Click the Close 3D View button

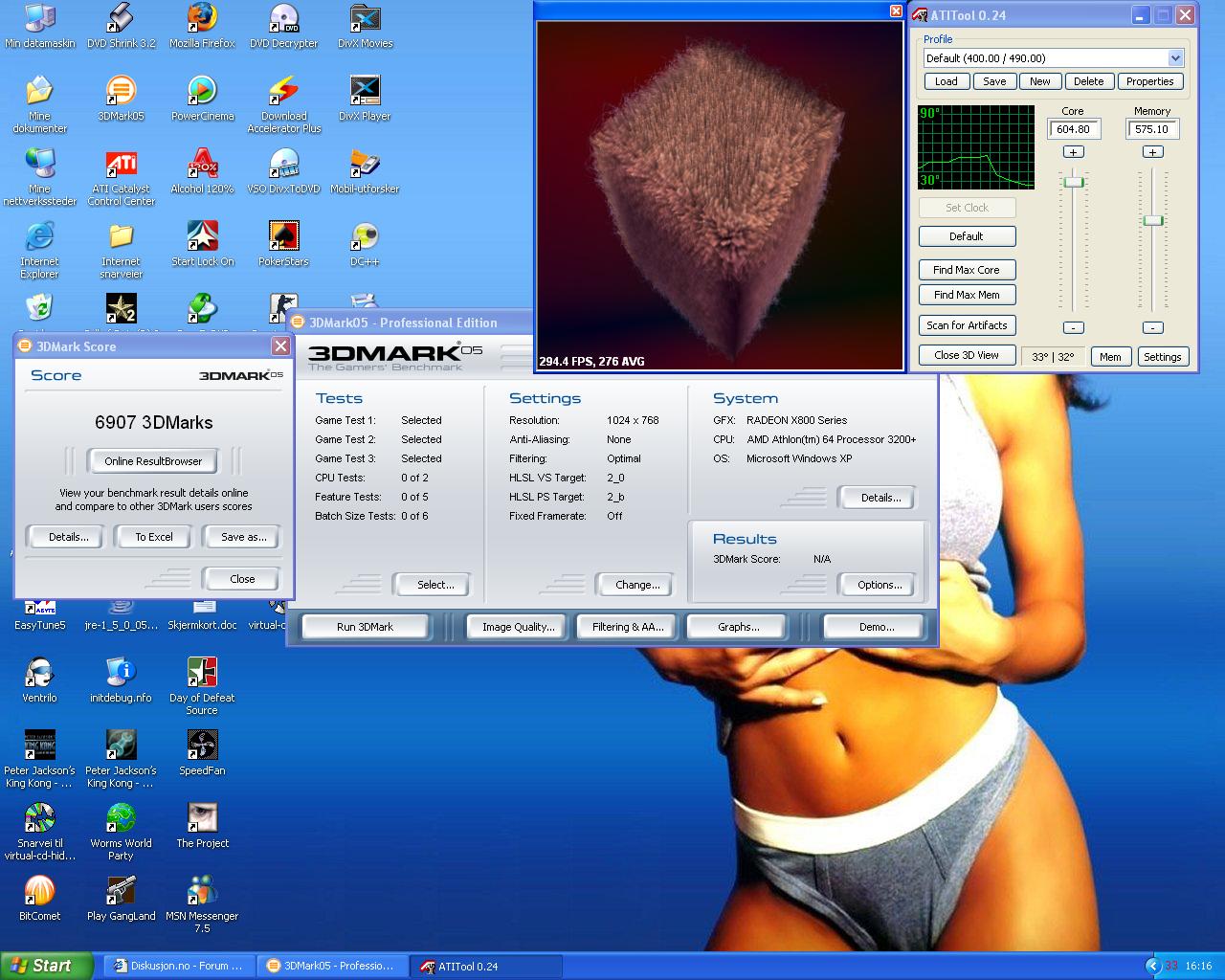[967, 355]
